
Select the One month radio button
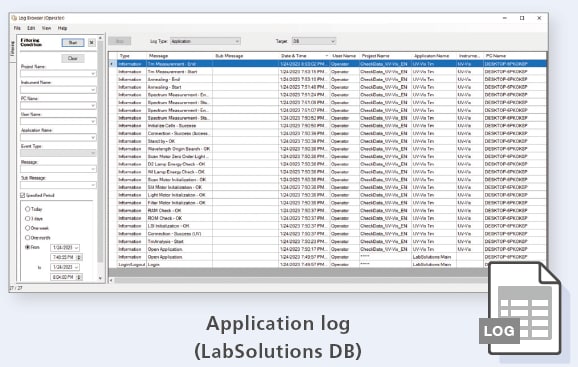[28, 238]
